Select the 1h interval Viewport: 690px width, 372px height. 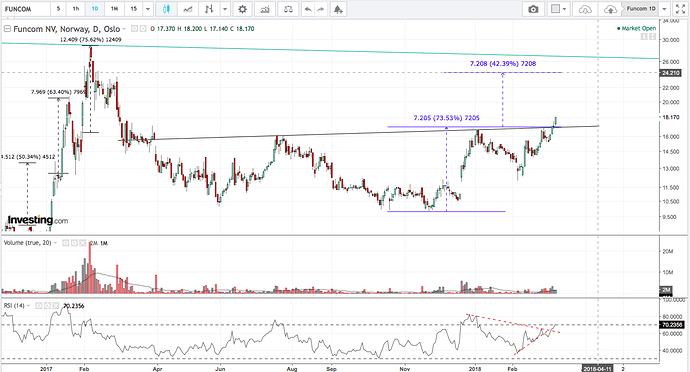(x=76, y=9)
